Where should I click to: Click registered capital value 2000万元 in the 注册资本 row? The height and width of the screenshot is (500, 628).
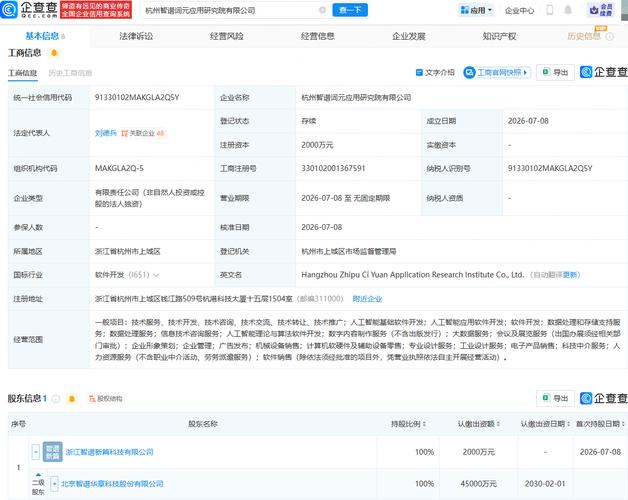[x=317, y=145]
